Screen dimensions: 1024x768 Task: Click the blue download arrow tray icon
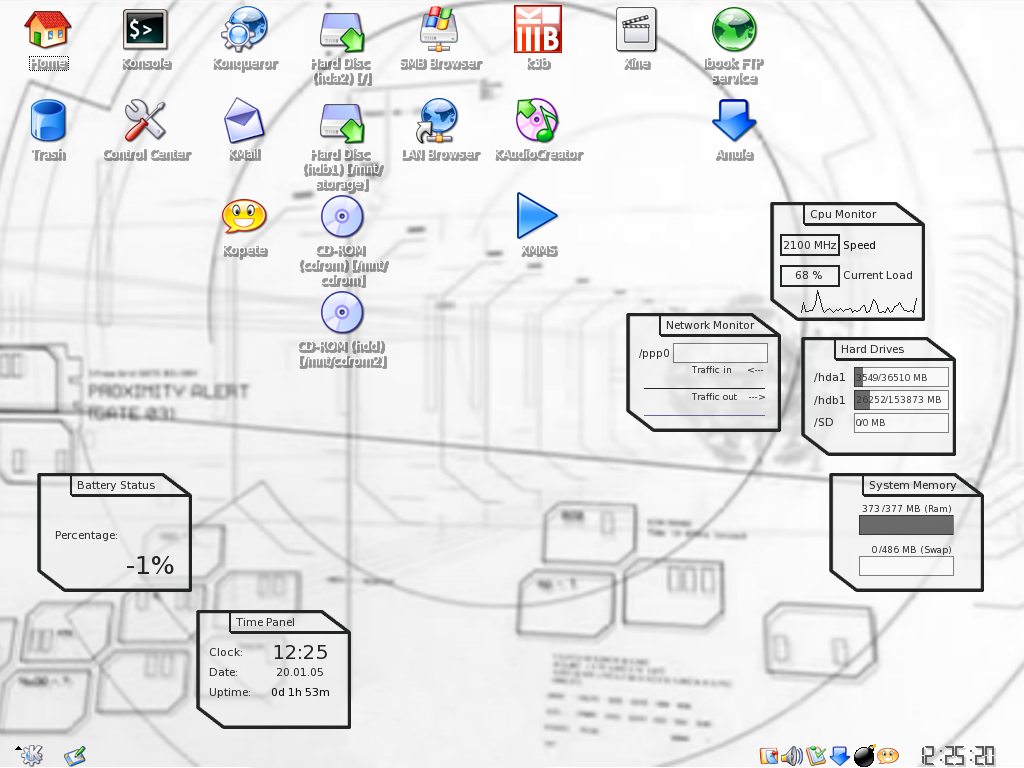[x=840, y=756]
